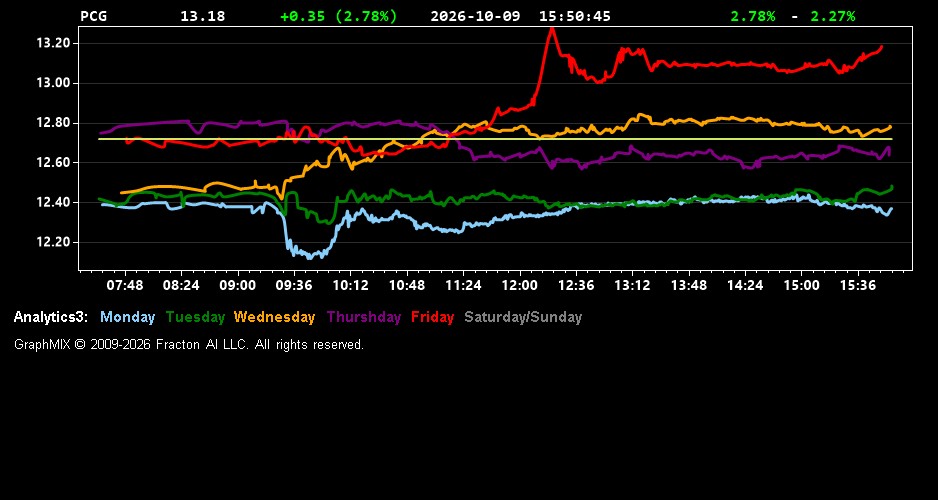
Task: Select the Monday legend label
Action: 127,317
